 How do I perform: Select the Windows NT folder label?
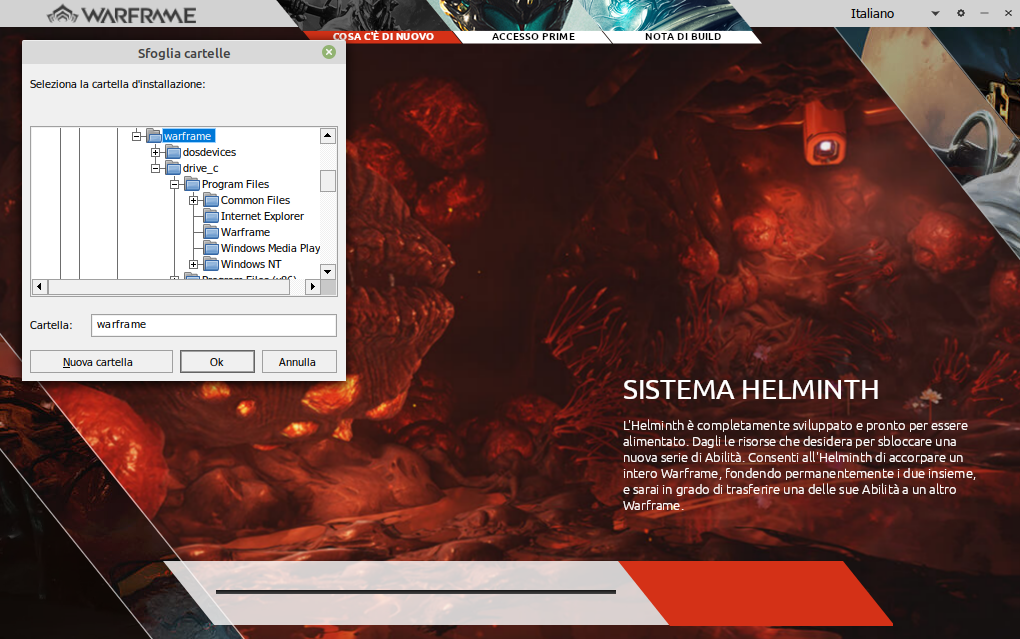(251, 264)
